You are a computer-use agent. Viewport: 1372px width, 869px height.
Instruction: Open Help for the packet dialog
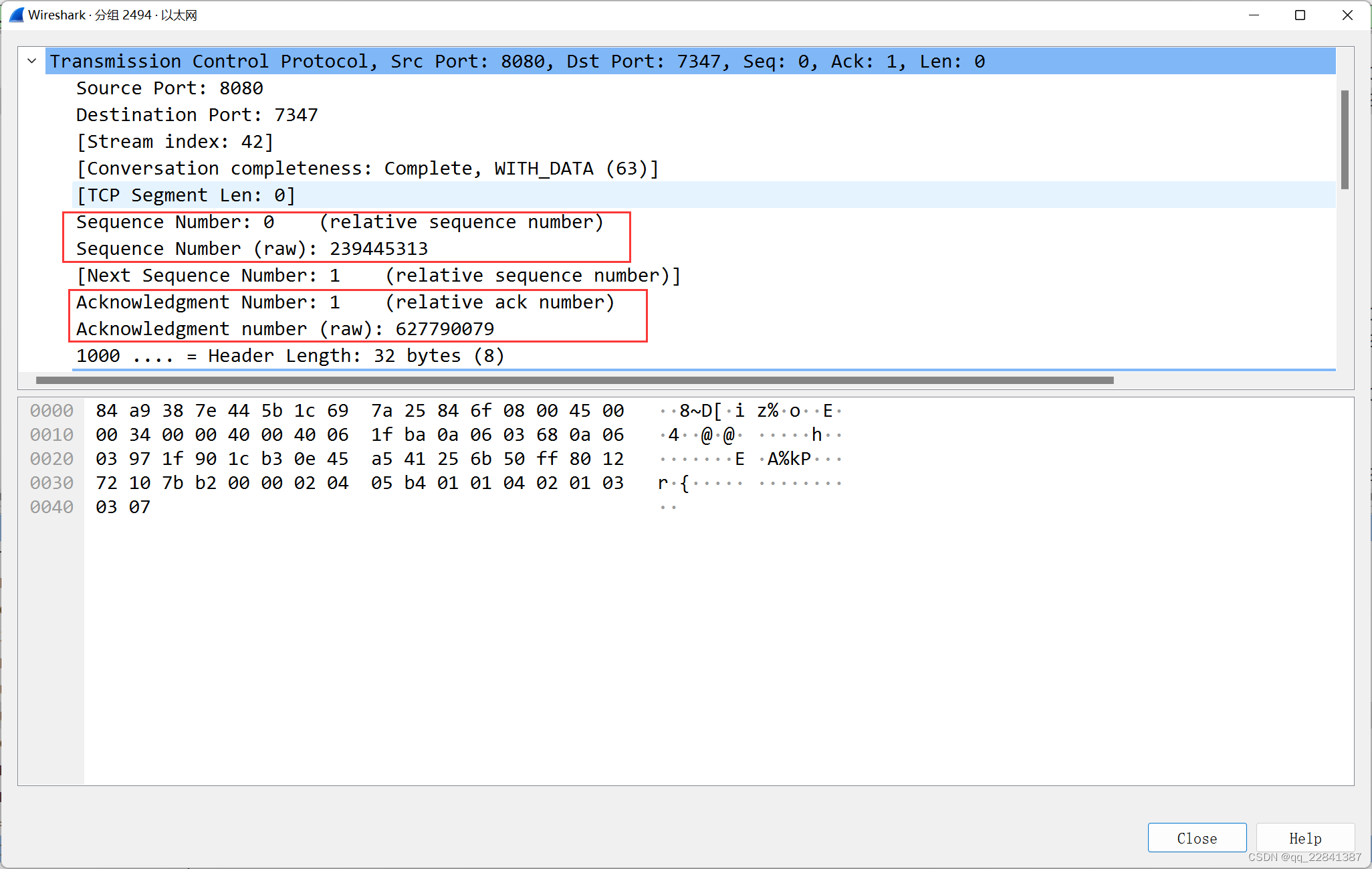click(1305, 838)
